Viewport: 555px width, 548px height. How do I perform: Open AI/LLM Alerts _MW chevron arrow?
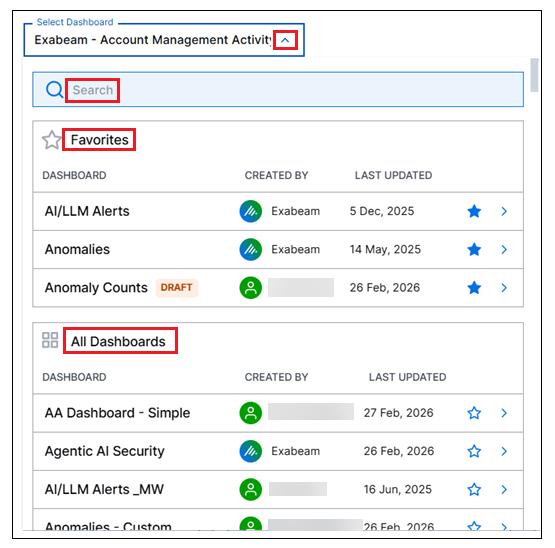point(504,490)
